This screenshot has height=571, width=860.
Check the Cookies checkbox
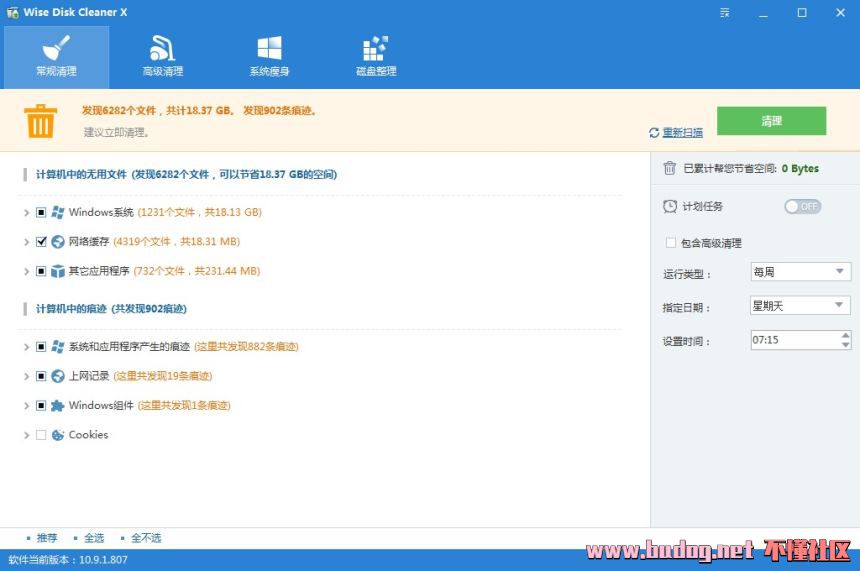pyautogui.click(x=41, y=435)
